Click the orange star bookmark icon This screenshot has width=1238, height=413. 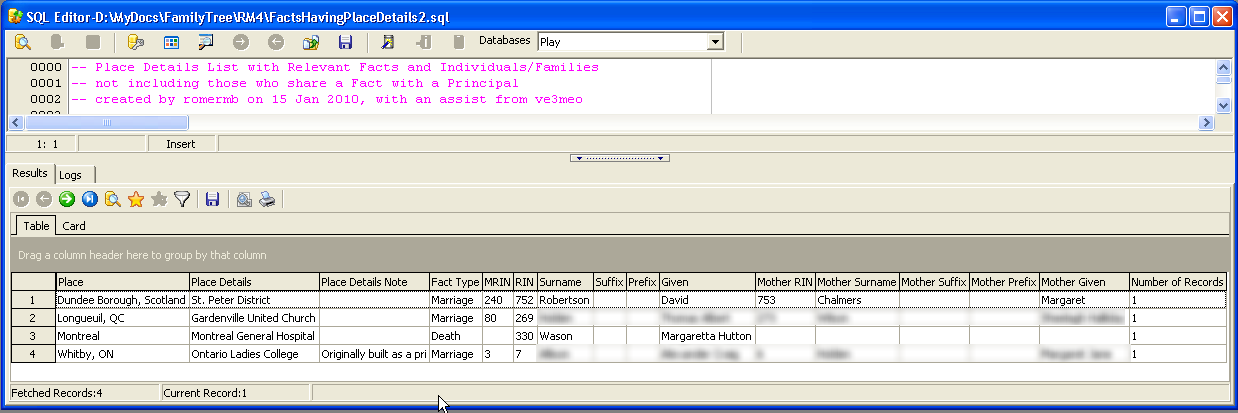click(x=136, y=199)
